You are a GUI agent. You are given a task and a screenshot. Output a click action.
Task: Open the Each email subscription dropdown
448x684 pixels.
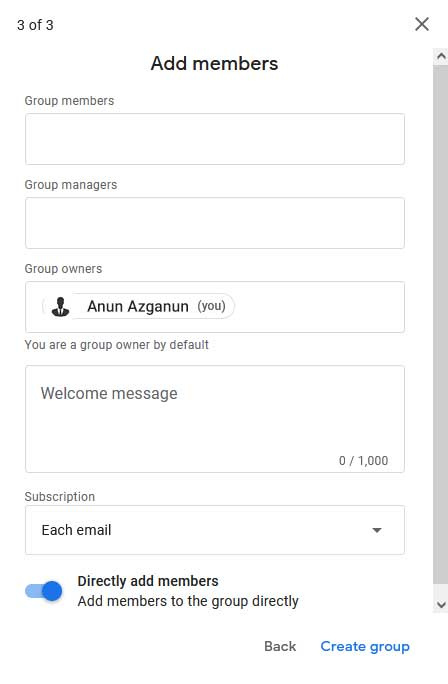pyautogui.click(x=215, y=530)
